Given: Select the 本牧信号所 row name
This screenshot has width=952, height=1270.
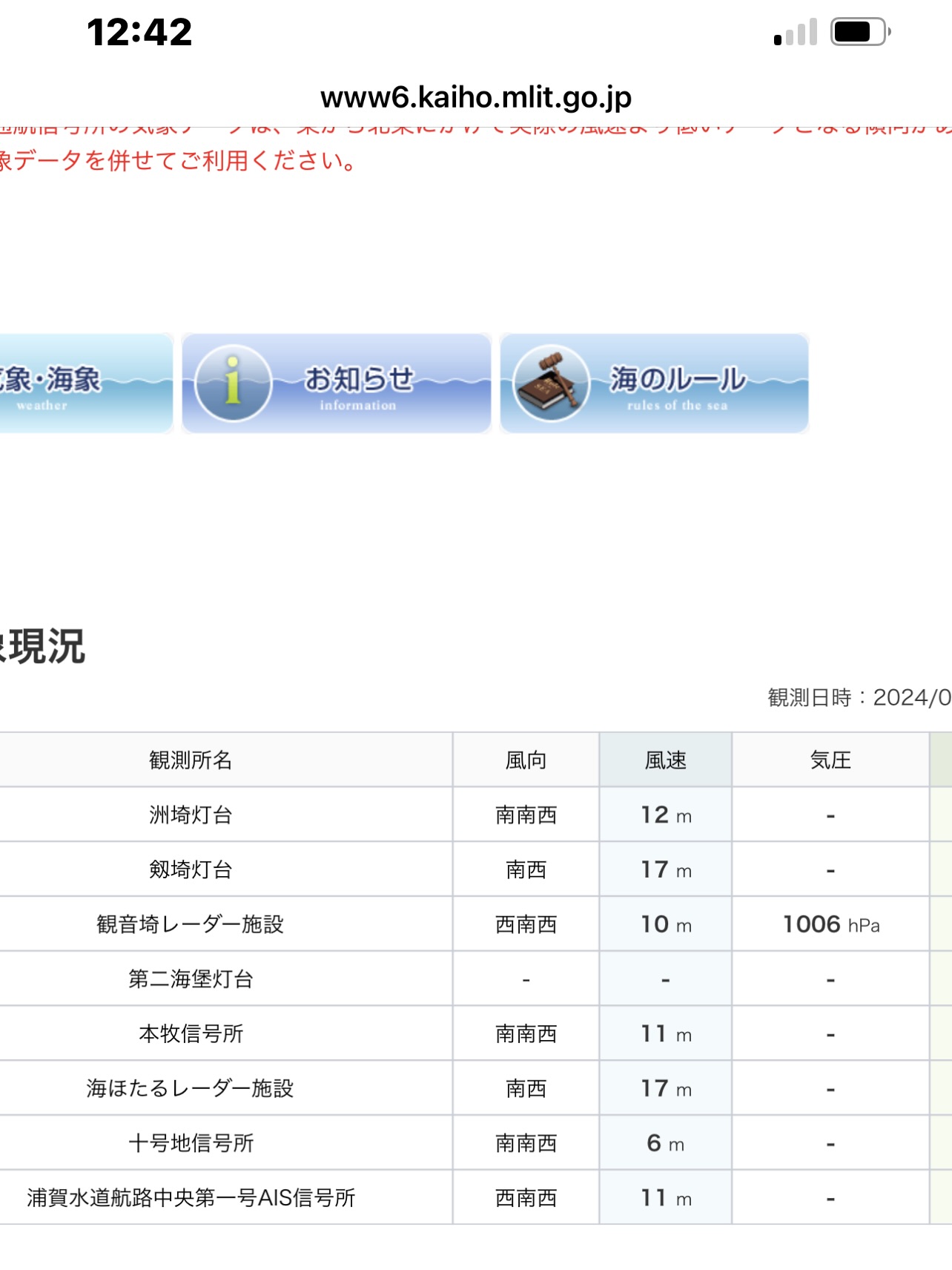Looking at the screenshot, I should pyautogui.click(x=191, y=1033).
